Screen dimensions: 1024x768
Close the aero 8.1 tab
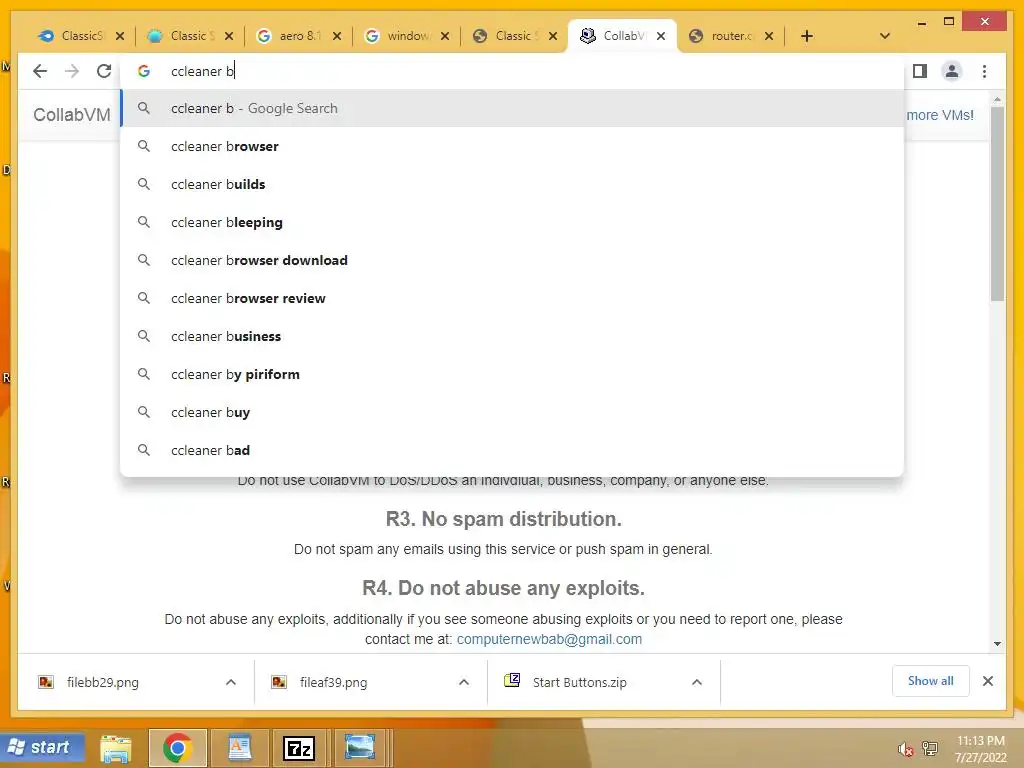click(337, 36)
